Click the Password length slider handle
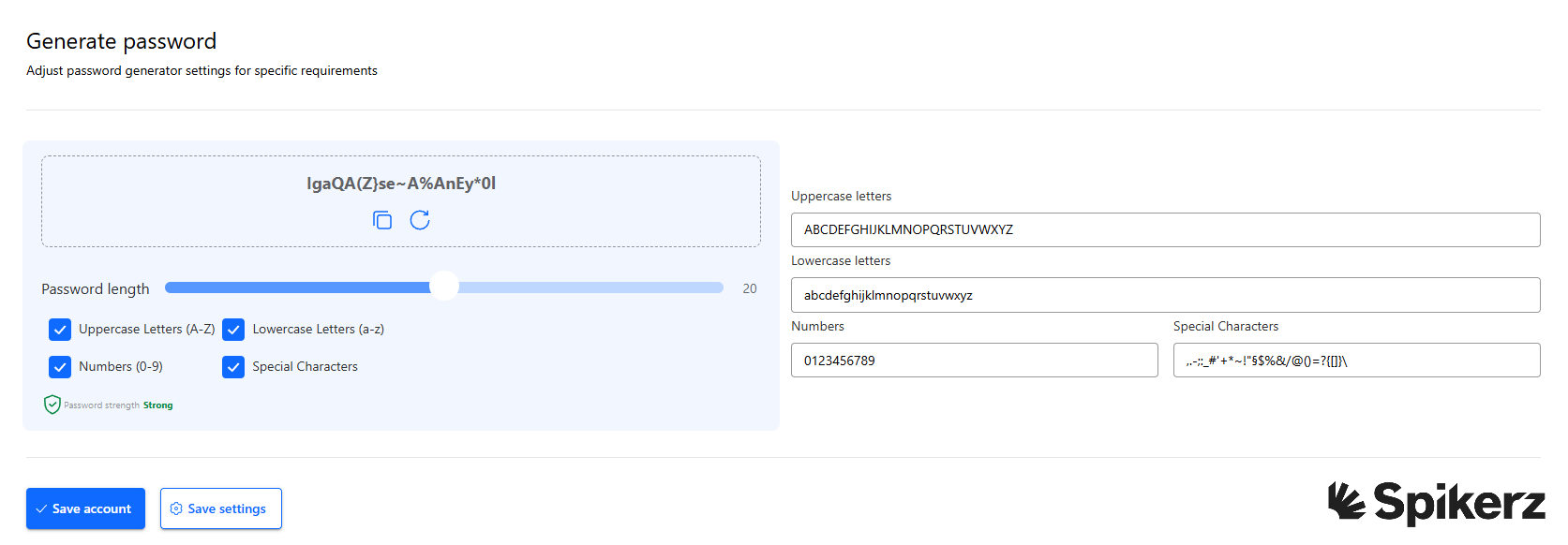Image resolution: width=1568 pixels, height=545 pixels. (x=444, y=287)
